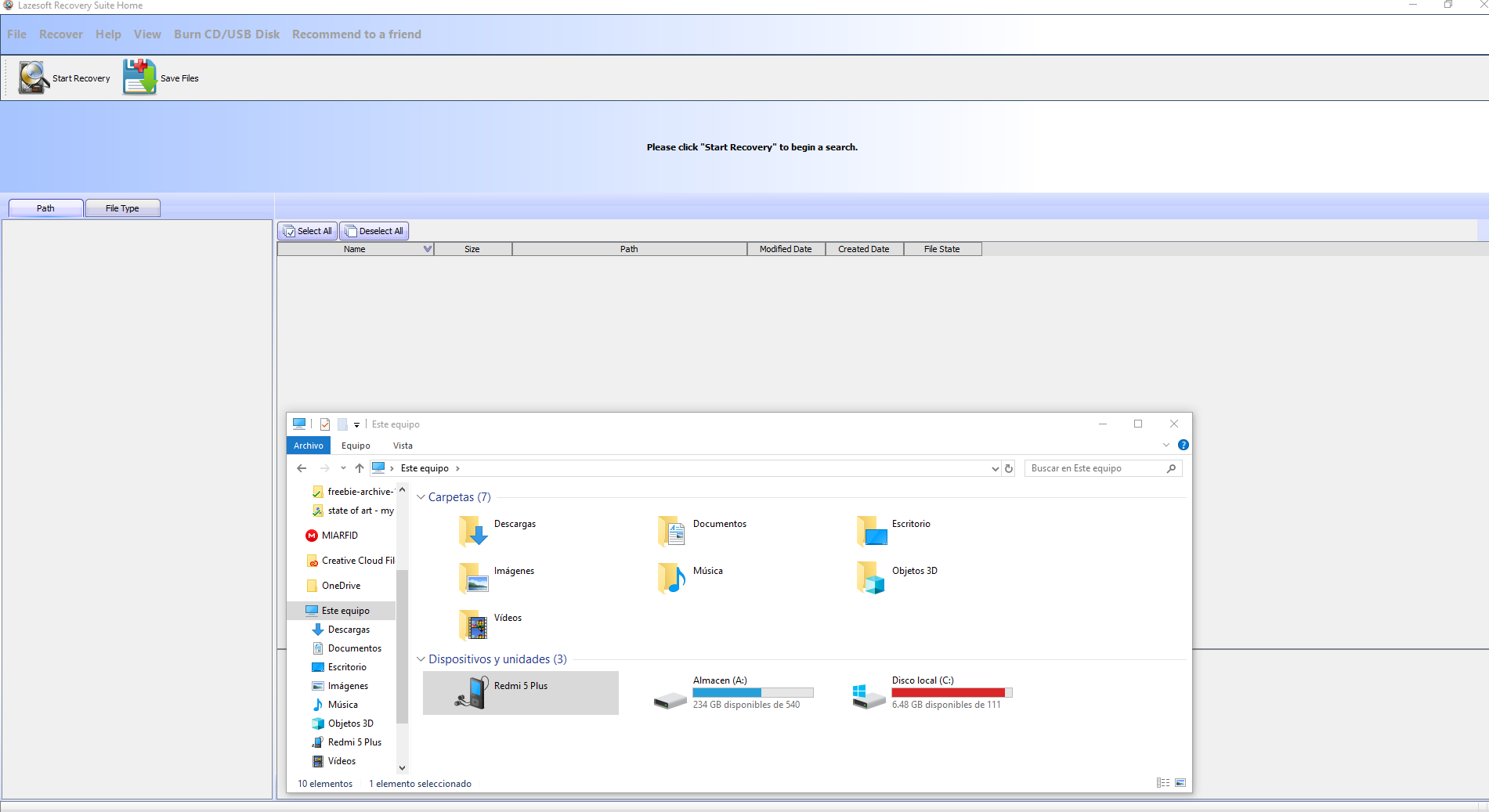The width and height of the screenshot is (1489, 812).
Task: Open the Recover menu
Action: point(61,34)
